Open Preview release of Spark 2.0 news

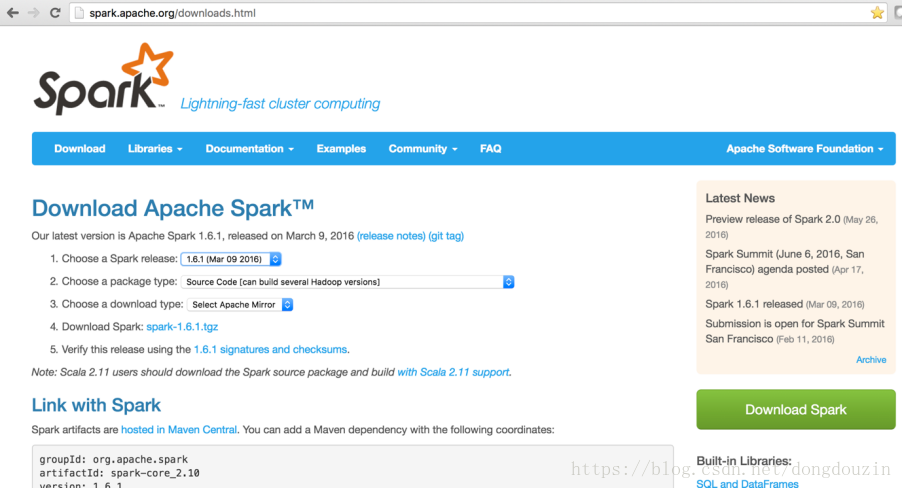pos(773,219)
